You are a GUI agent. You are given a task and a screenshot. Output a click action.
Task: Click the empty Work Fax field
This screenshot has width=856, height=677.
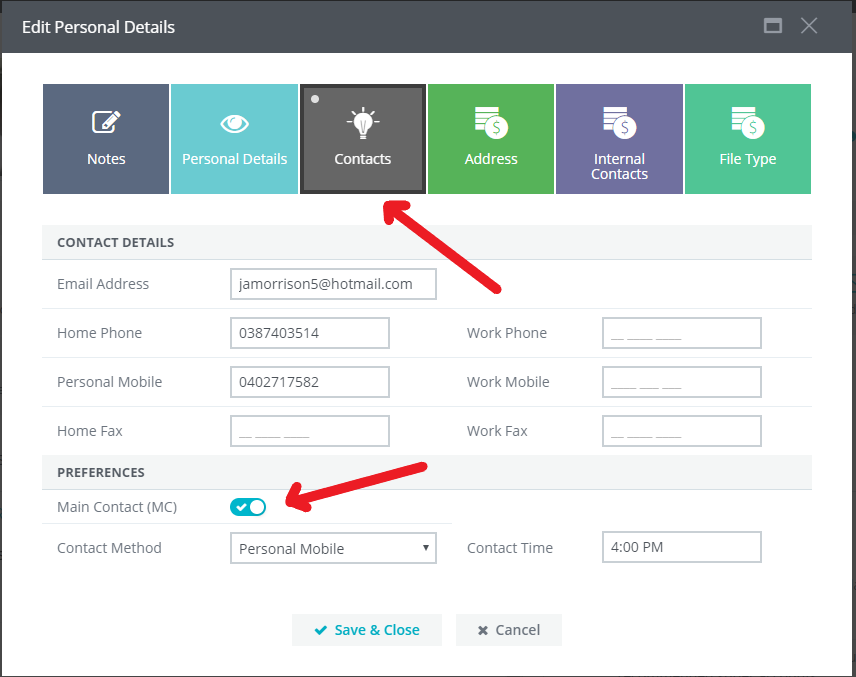(x=681, y=431)
